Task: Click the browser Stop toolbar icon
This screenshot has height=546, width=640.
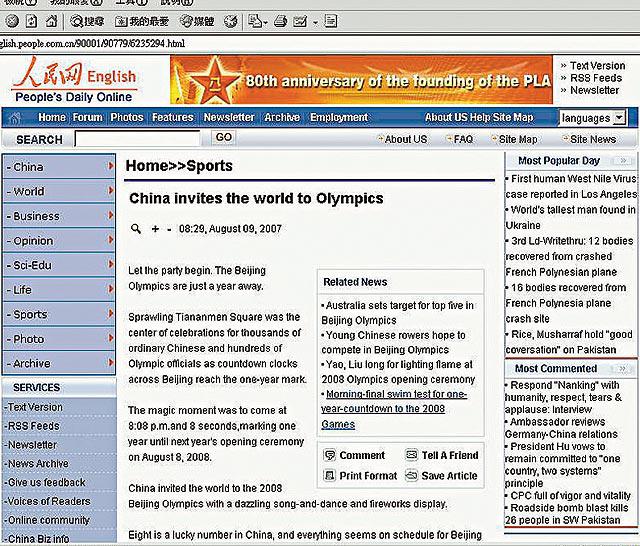Action: pos(12,21)
